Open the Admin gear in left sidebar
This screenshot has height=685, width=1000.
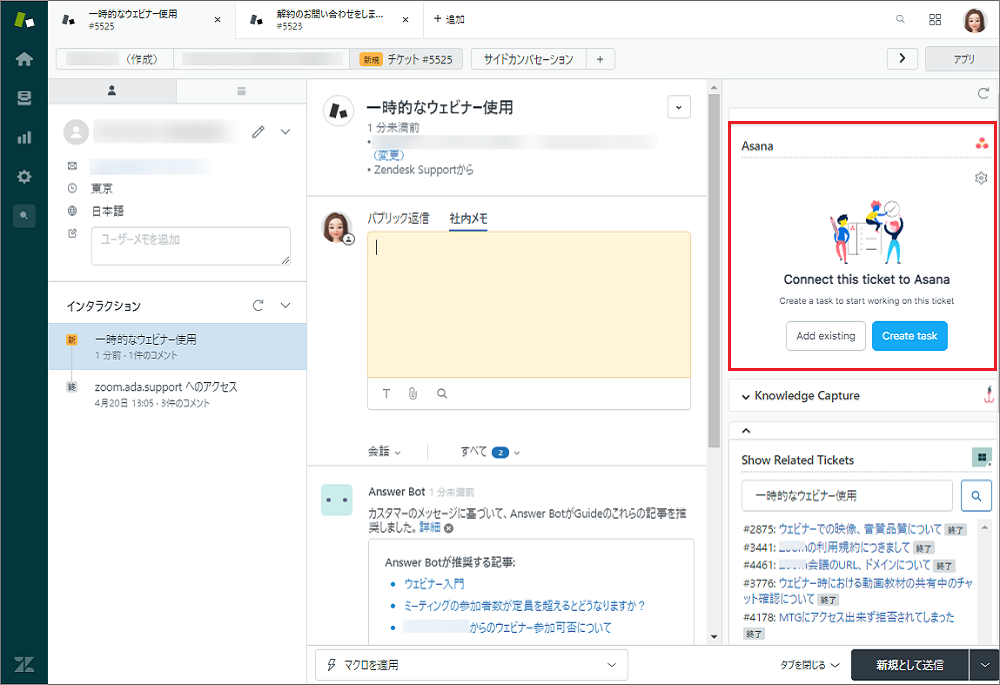click(x=24, y=177)
